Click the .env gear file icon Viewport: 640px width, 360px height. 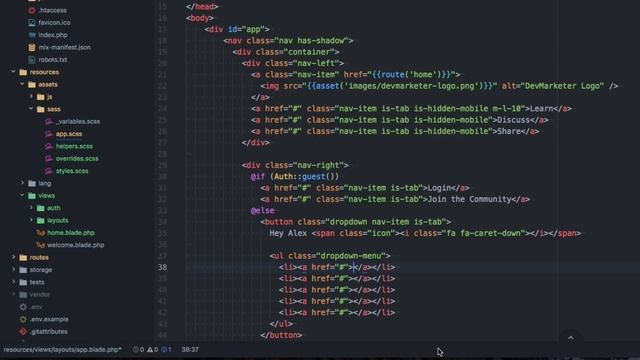23,307
